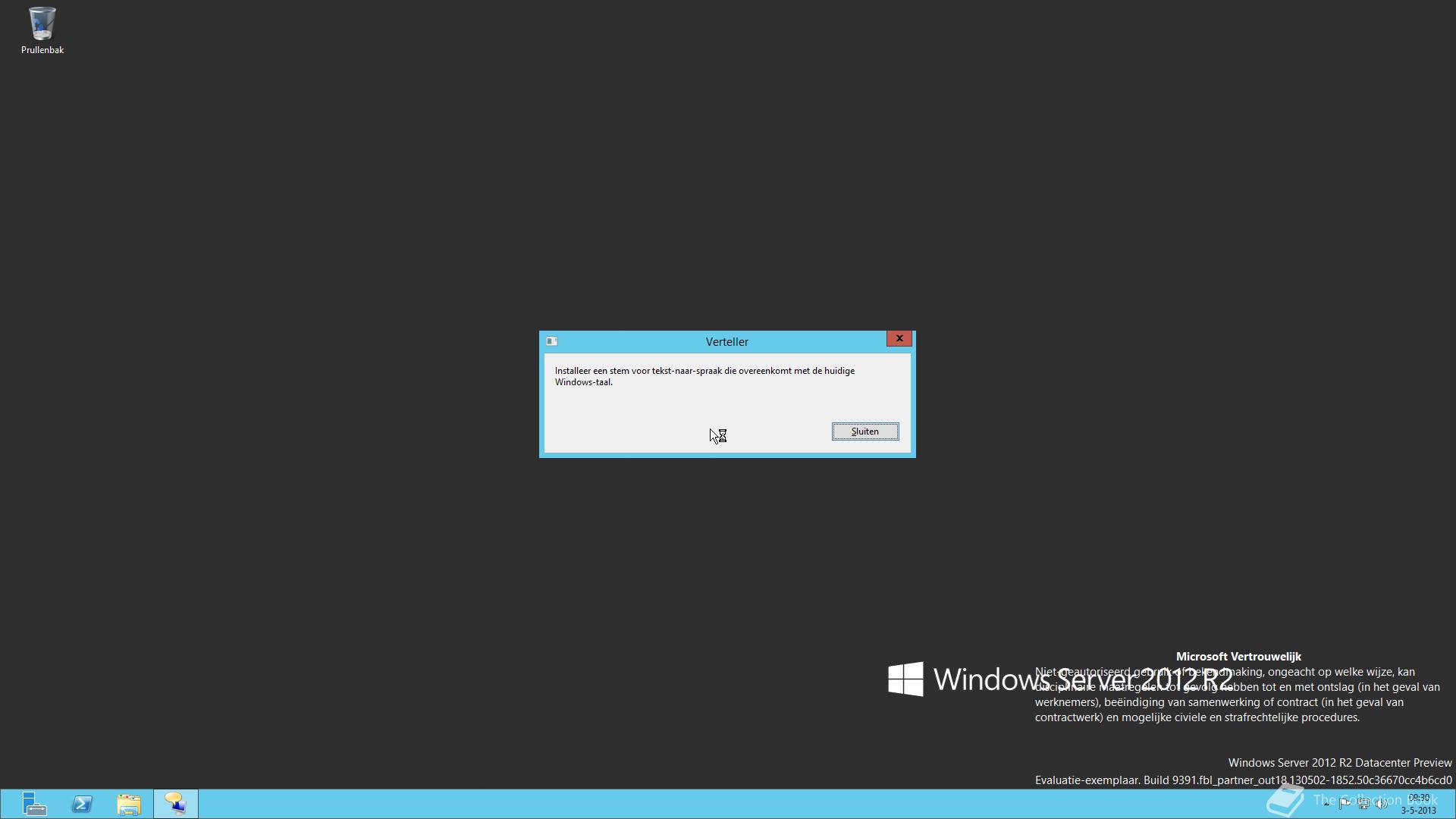Open Server Manager from the taskbar
Screen dimensions: 1456x819
click(33, 804)
